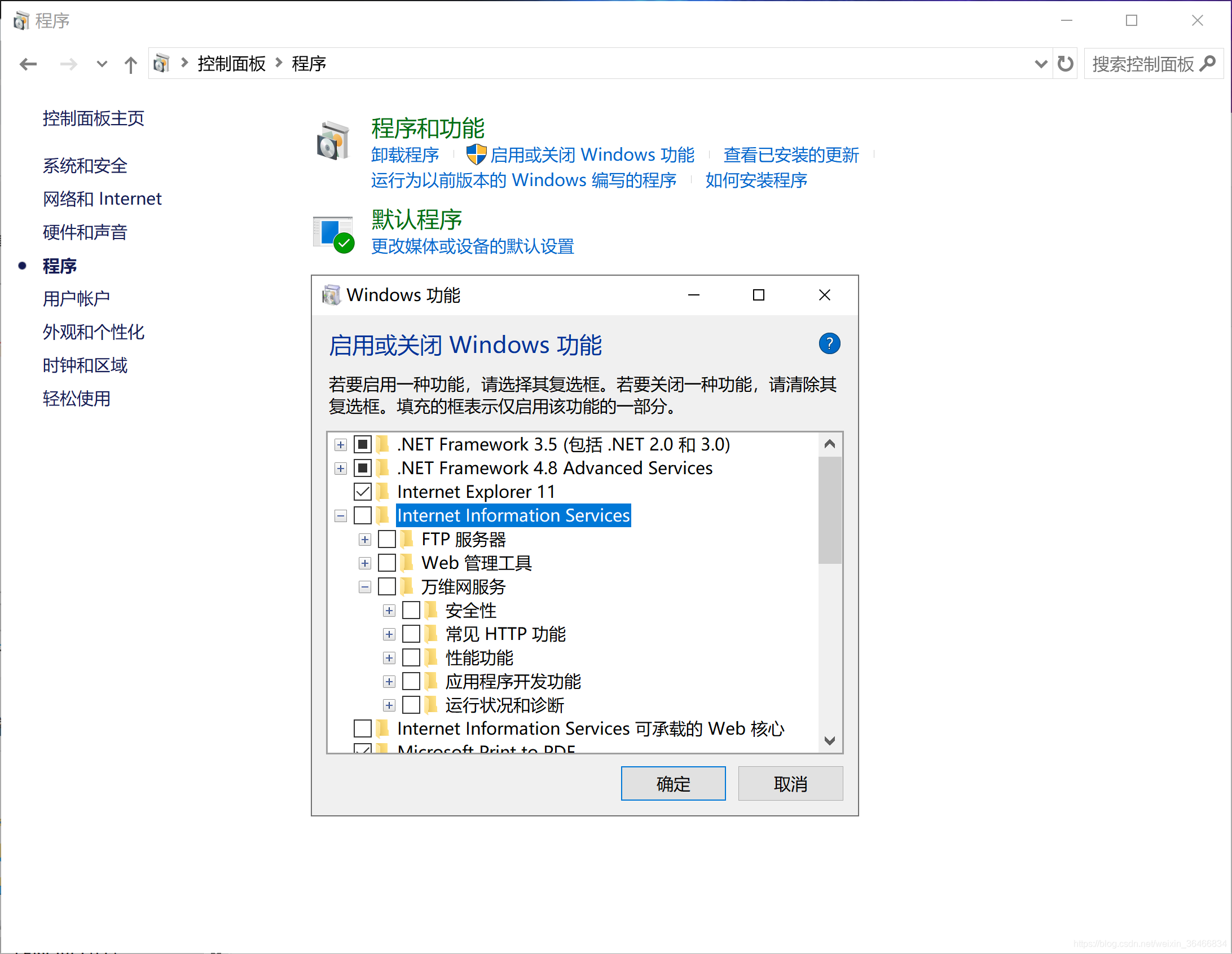
Task: Expand 运行状况和诊断 node
Action: point(389,705)
